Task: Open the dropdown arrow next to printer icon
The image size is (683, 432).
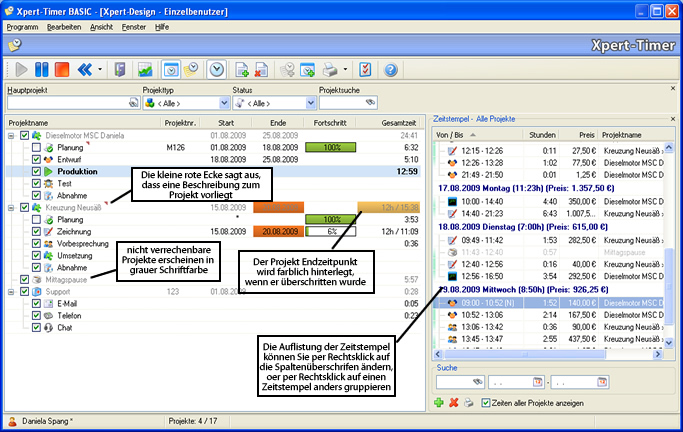Action: (345, 70)
